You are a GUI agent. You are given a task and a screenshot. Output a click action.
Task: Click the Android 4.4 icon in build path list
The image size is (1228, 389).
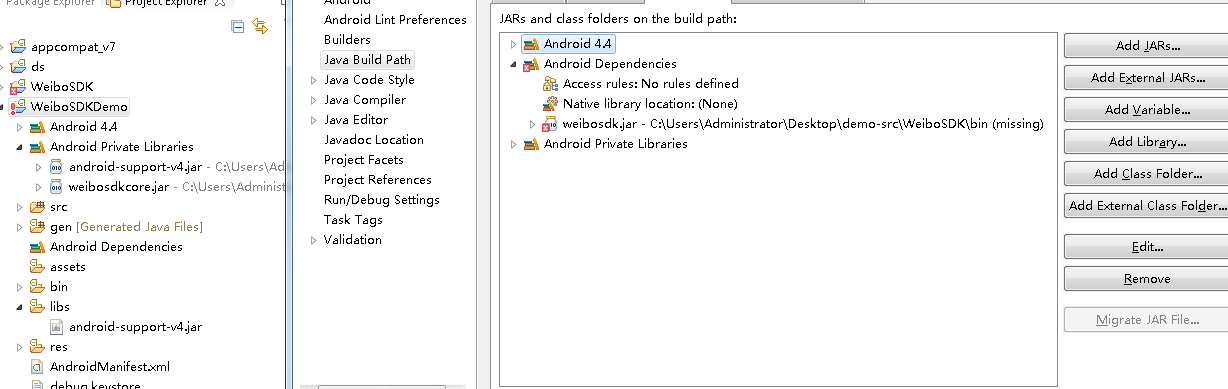click(531, 44)
